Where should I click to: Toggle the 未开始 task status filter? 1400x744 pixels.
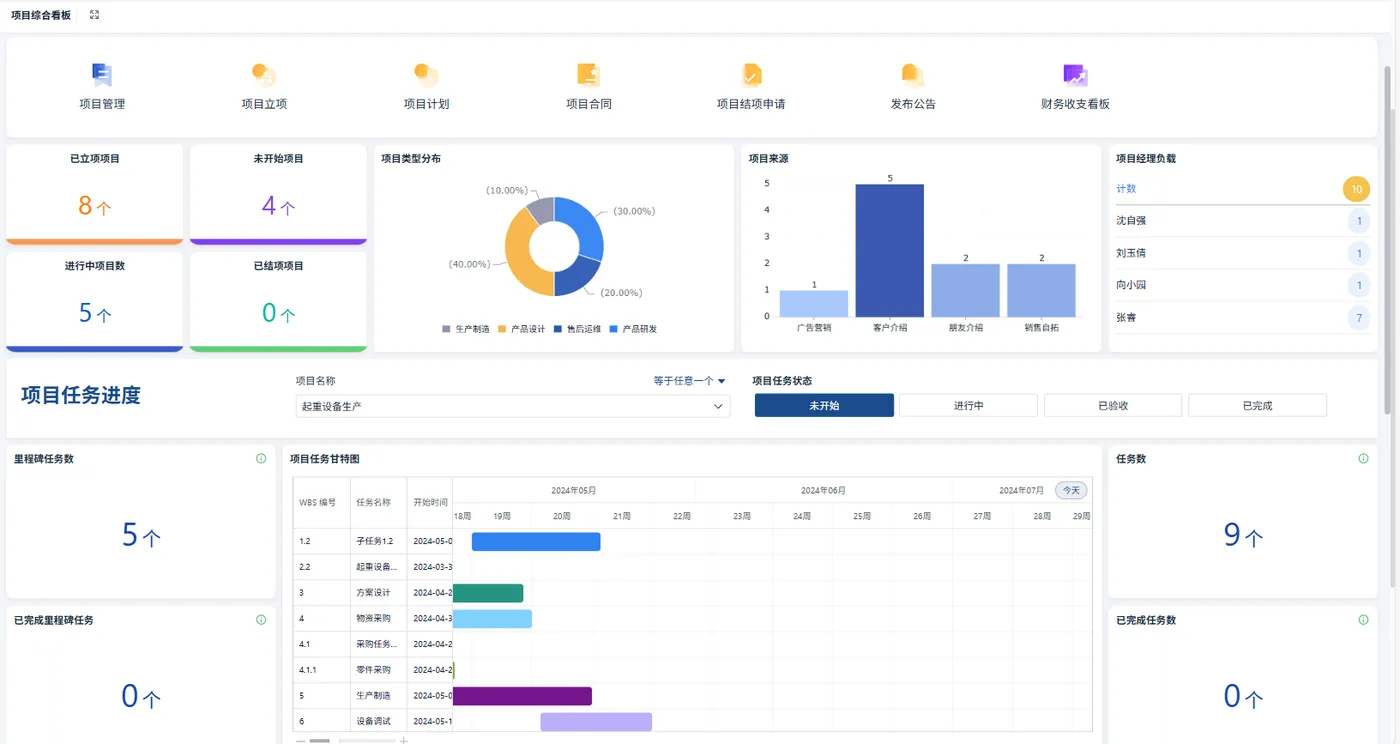824,405
